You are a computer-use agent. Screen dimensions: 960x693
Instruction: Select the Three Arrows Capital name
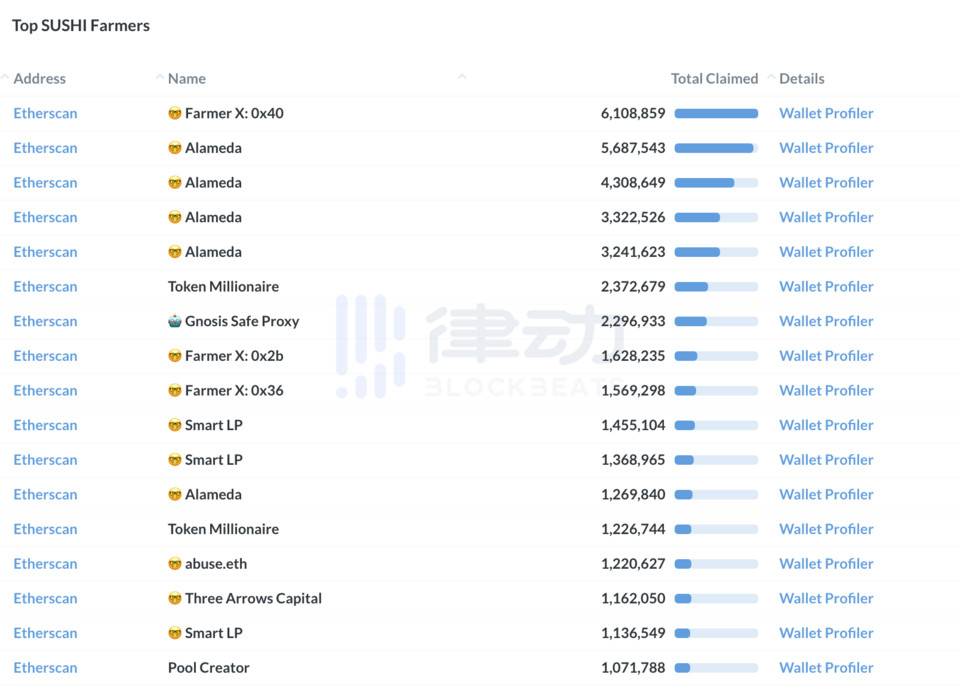click(x=253, y=598)
